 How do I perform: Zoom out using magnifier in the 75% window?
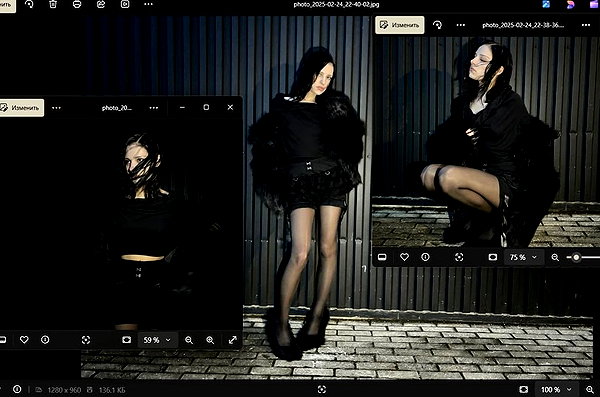(555, 257)
